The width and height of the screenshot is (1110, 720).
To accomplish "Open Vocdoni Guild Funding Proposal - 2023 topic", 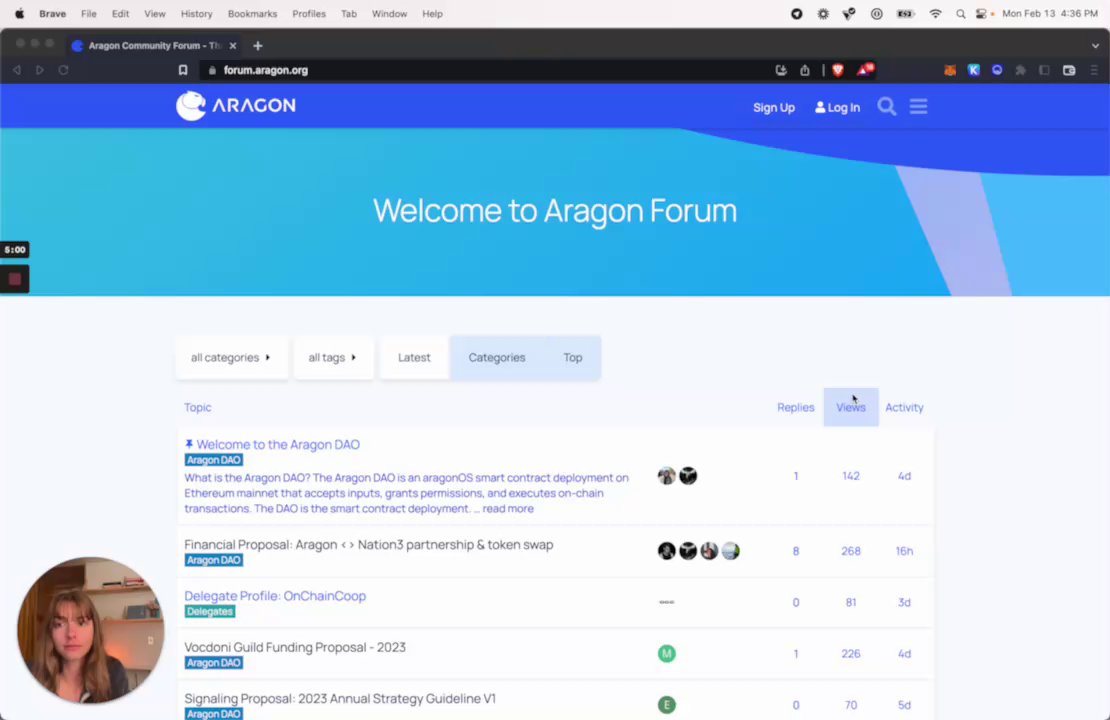I will [x=295, y=647].
